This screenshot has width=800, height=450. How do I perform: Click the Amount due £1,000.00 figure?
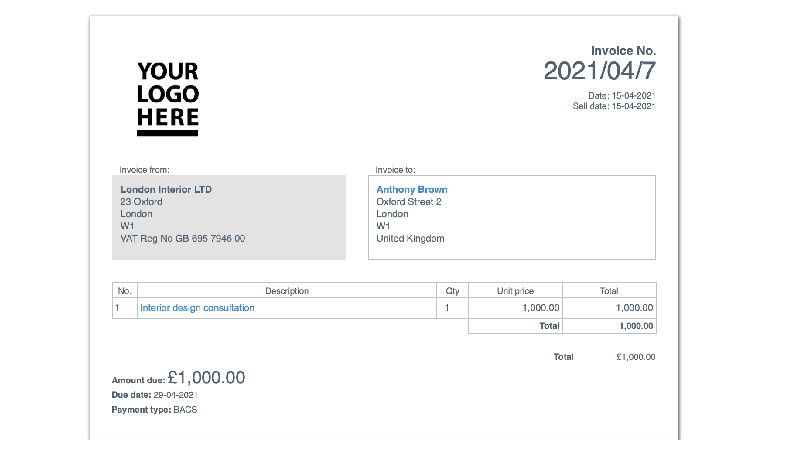coord(206,378)
